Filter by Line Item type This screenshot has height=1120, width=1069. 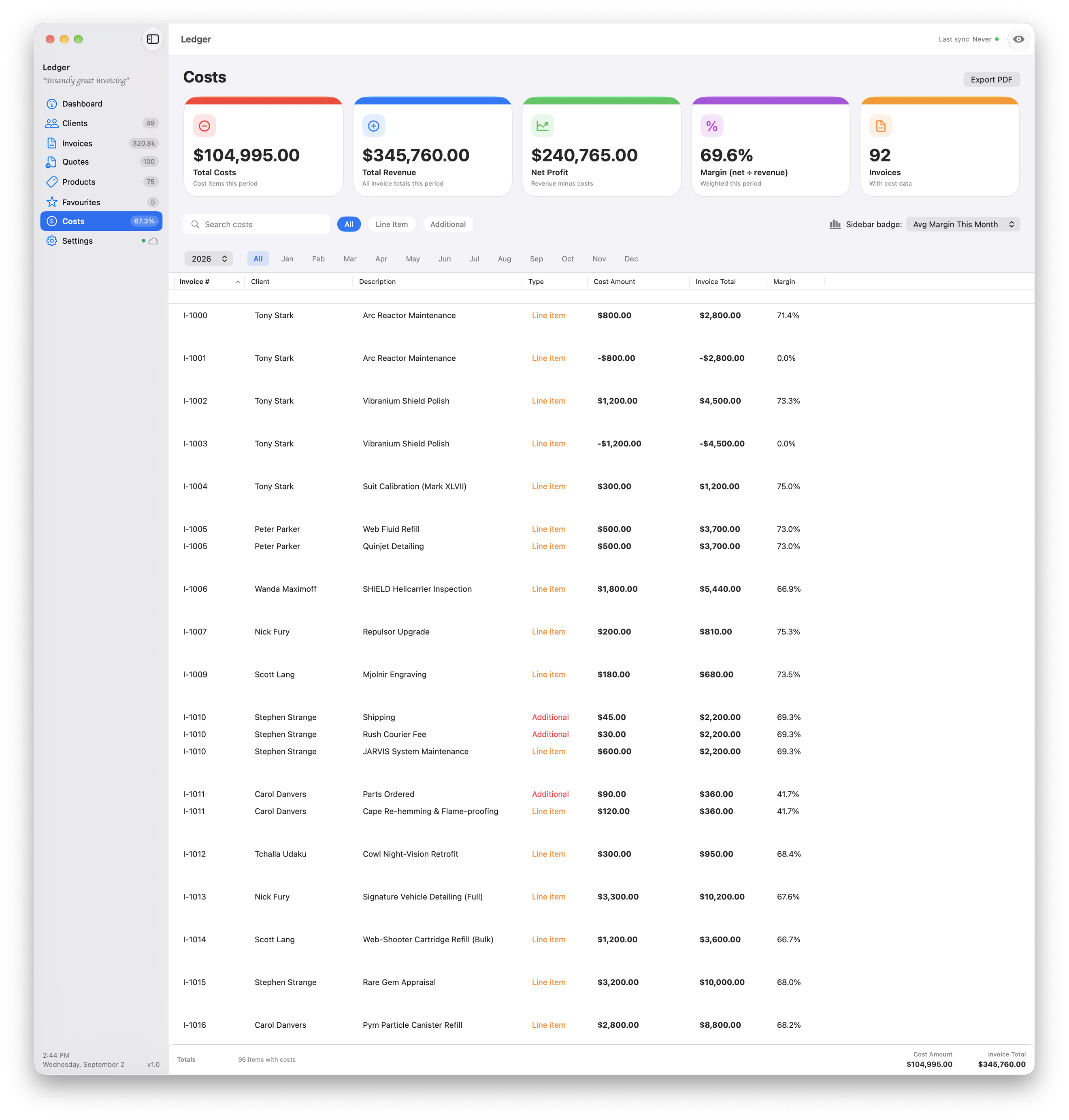(392, 225)
